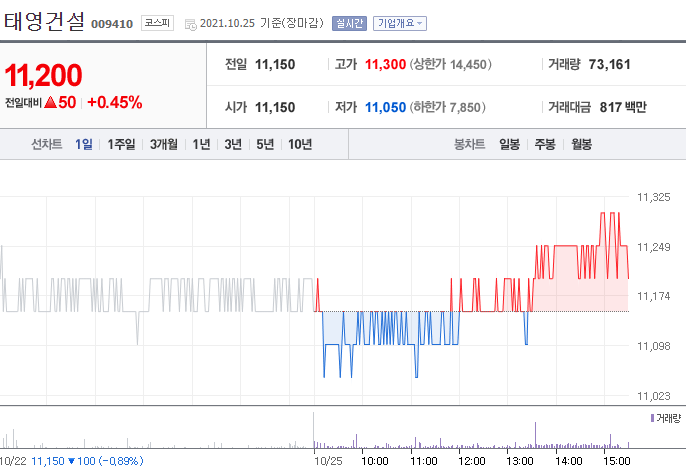Click the 코스피 market badge
The height and width of the screenshot is (470, 686).
pos(158,23)
